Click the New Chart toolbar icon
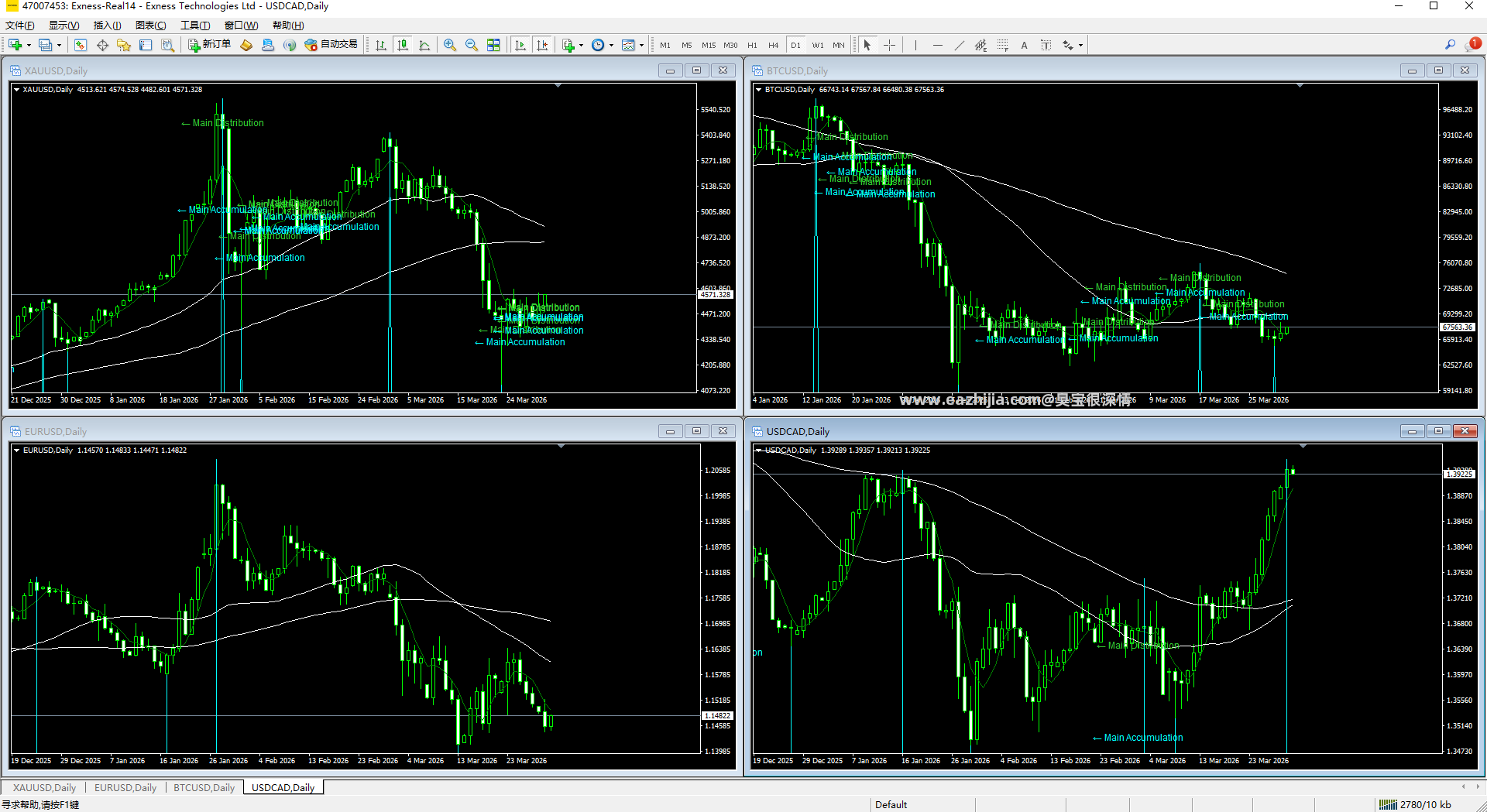1487x812 pixels. point(15,45)
